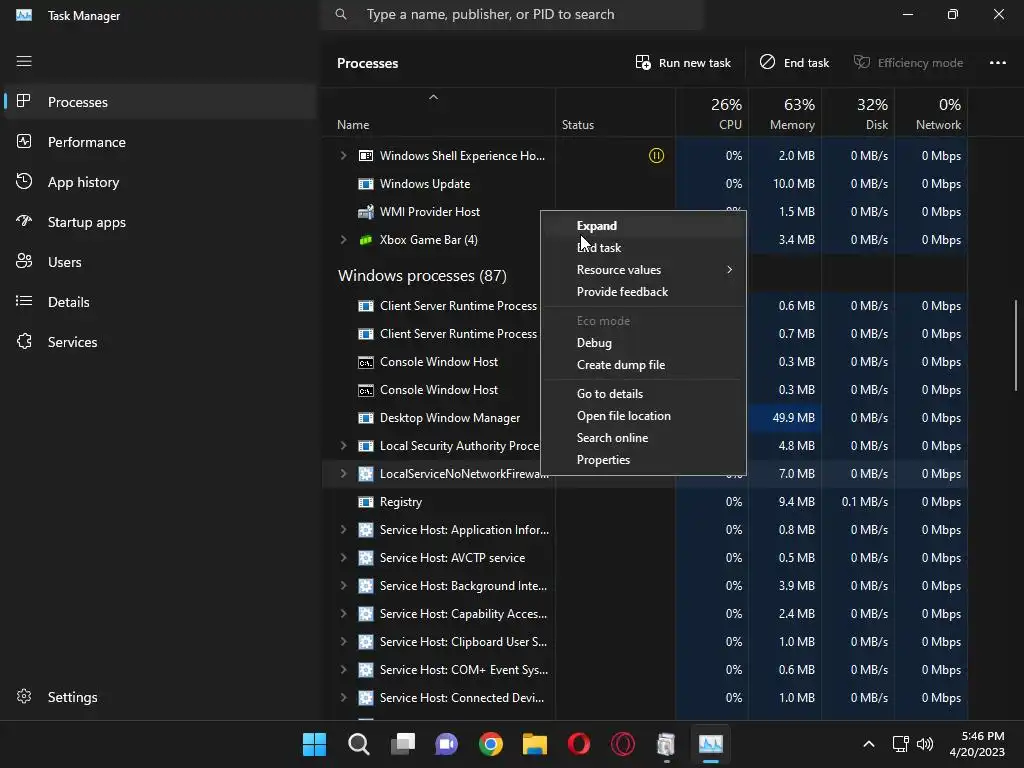This screenshot has height=768, width=1024.
Task: Click the process list vertical scrollbar
Action: click(1016, 345)
